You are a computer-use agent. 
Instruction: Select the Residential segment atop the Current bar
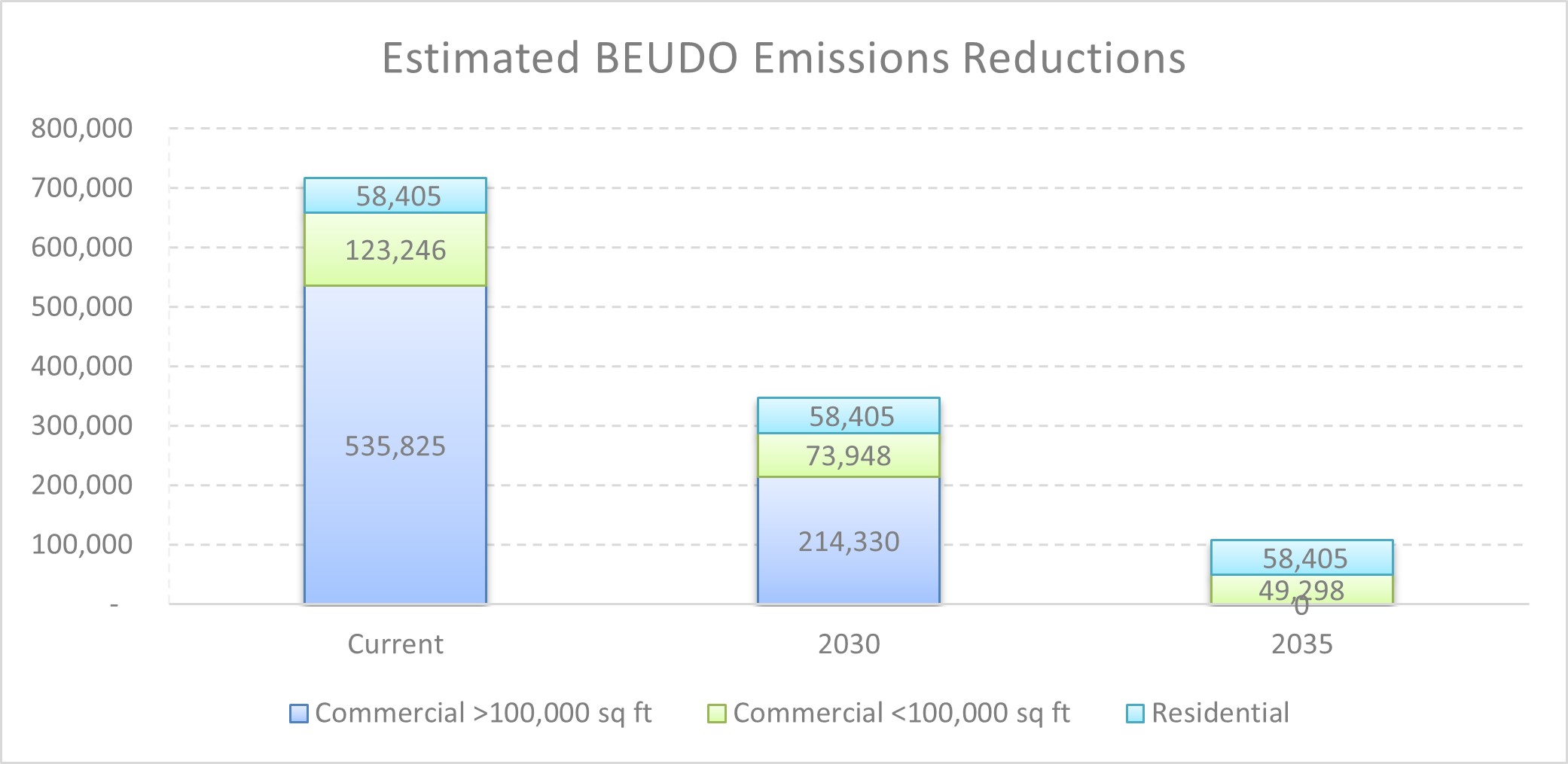(x=395, y=196)
